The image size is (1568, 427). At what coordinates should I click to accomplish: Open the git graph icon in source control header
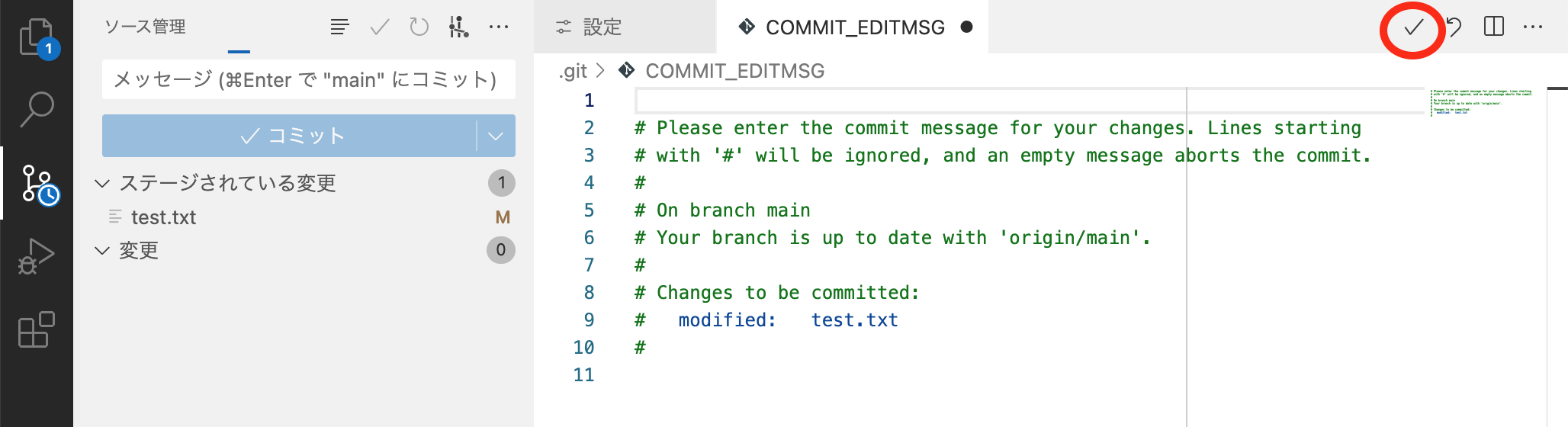click(458, 27)
